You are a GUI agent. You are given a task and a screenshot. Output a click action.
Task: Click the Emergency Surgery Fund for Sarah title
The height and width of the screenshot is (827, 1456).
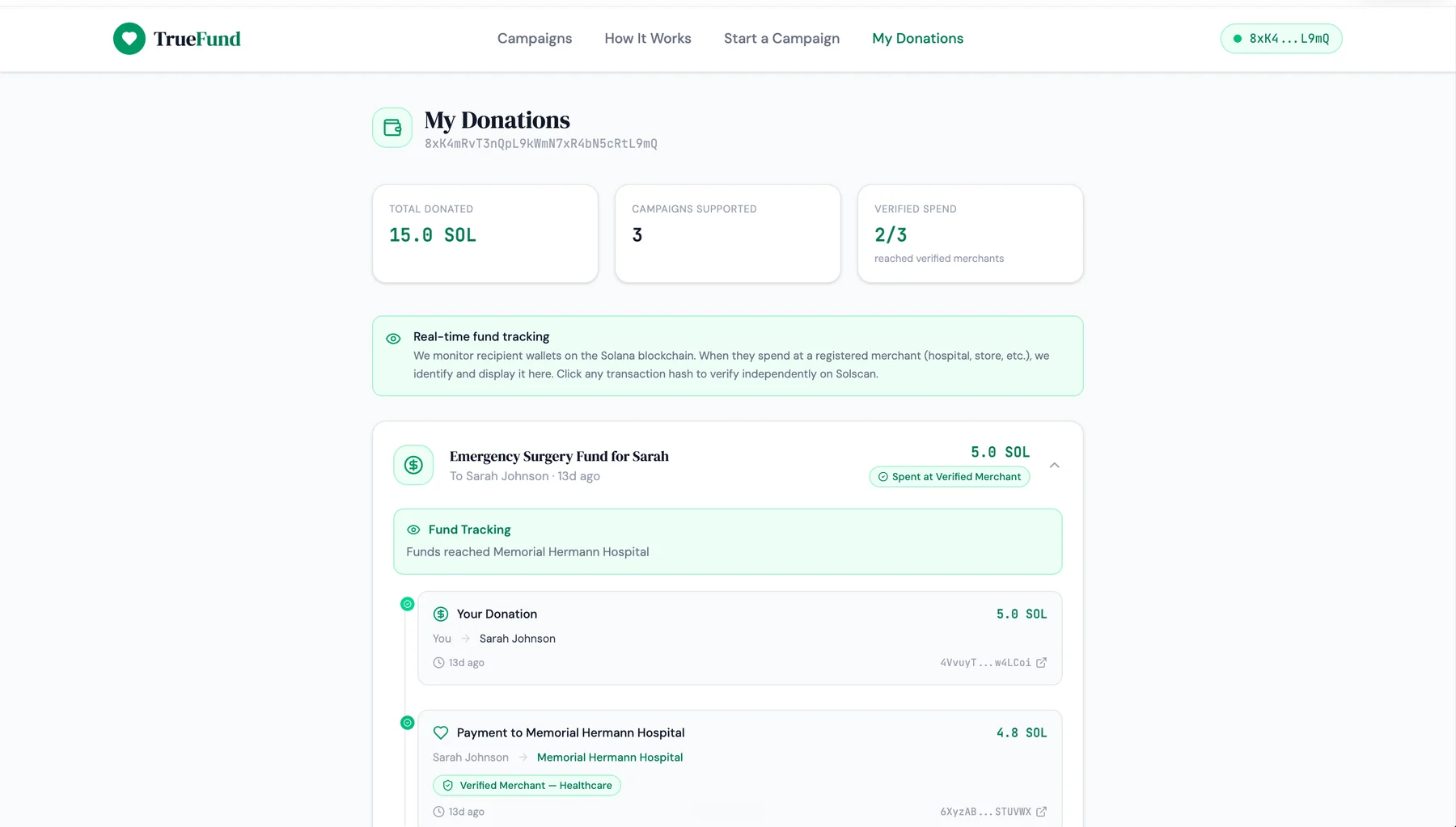559,457
